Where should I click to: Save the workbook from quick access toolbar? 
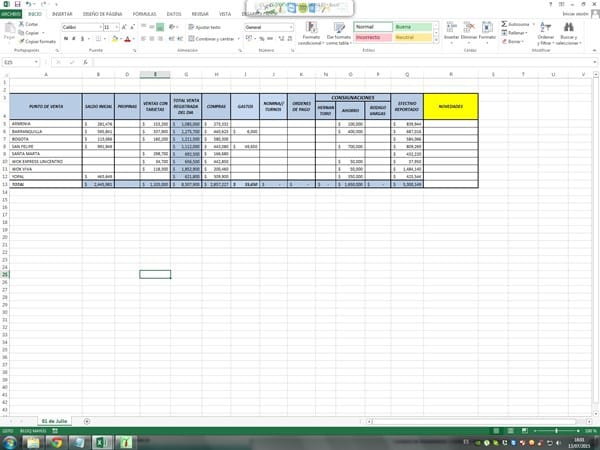pyautogui.click(x=18, y=4)
